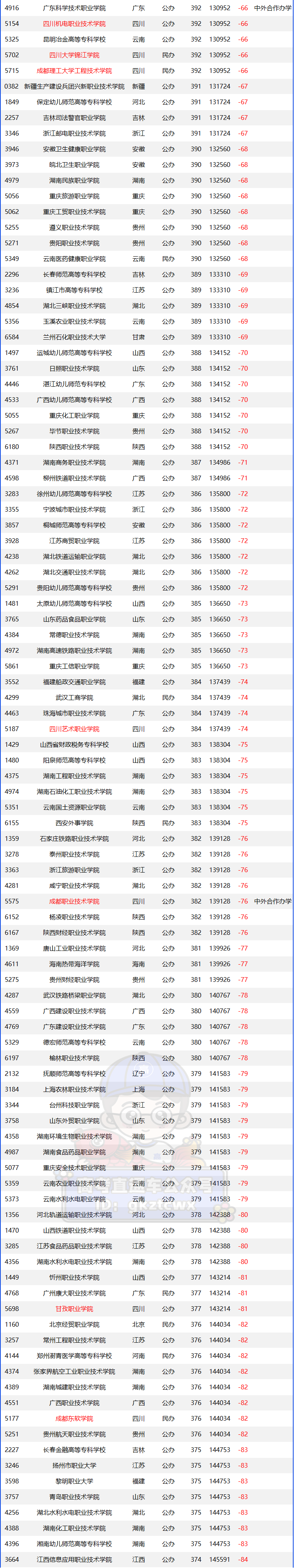Click school name 石家庄铁路职业技术学院
The height and width of the screenshot is (1568, 294).
74,838
